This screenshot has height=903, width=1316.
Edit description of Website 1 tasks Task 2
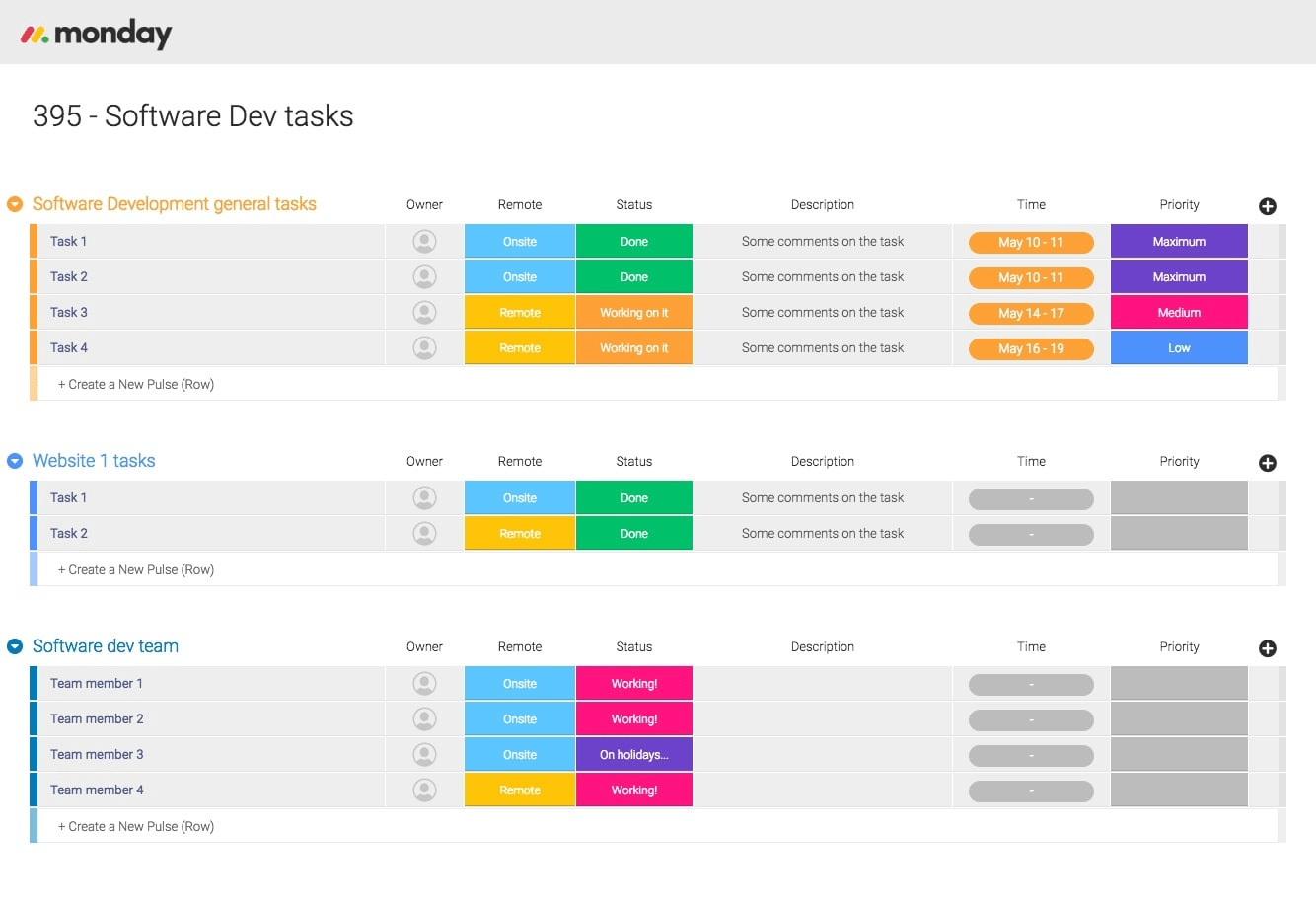(x=823, y=533)
